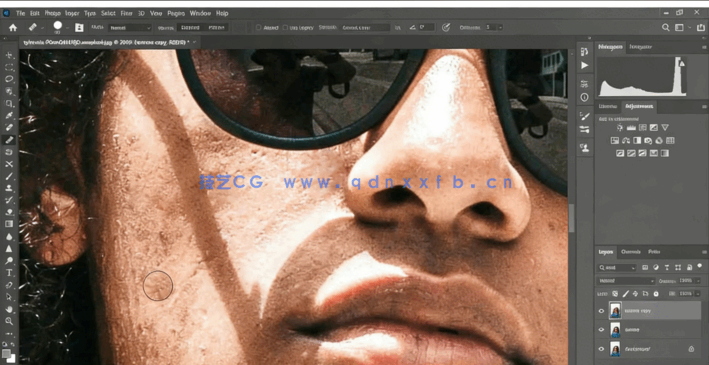Open the Actions panel play icon
The image size is (709, 365).
point(584,65)
